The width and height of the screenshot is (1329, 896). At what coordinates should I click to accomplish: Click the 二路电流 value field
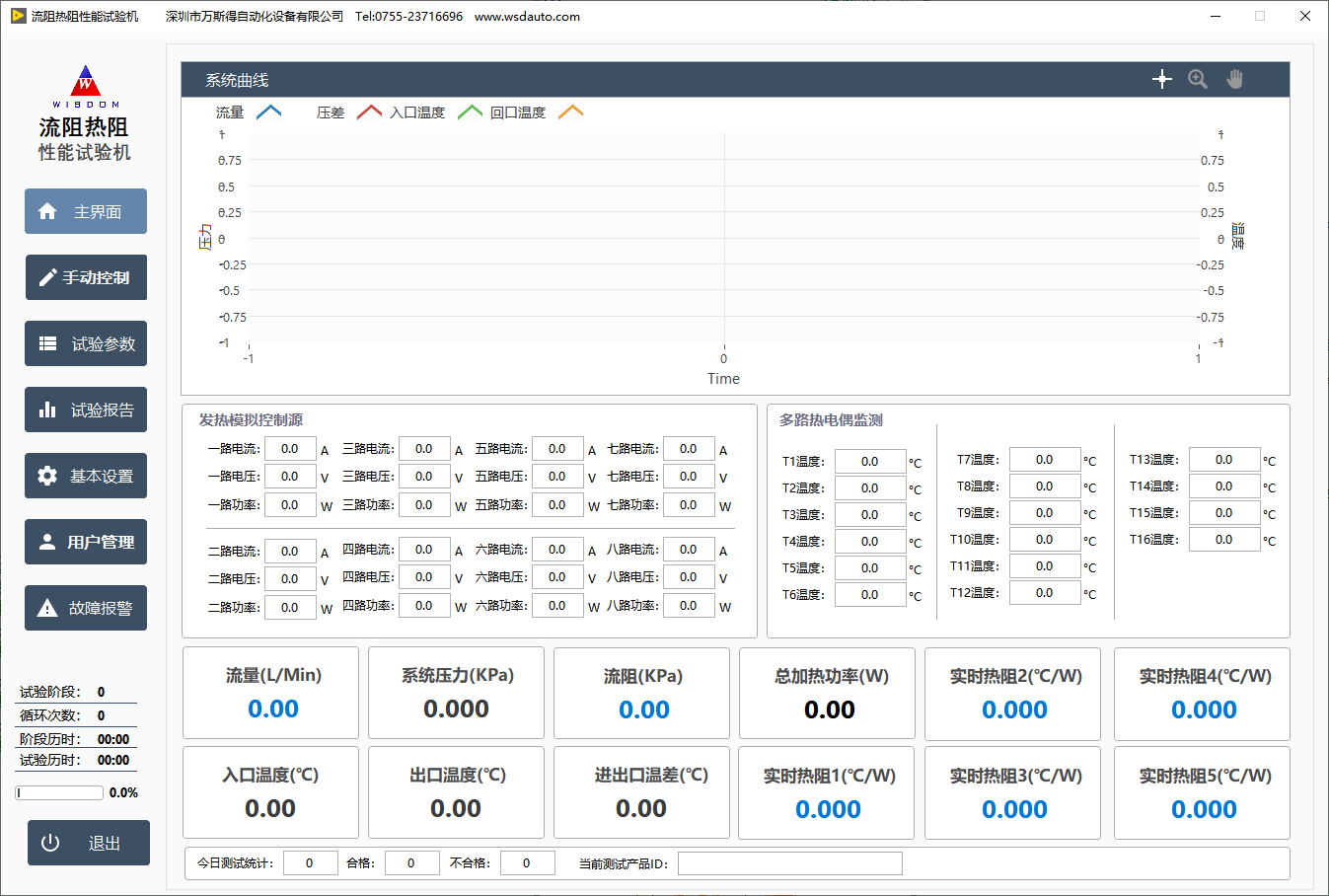coord(290,552)
